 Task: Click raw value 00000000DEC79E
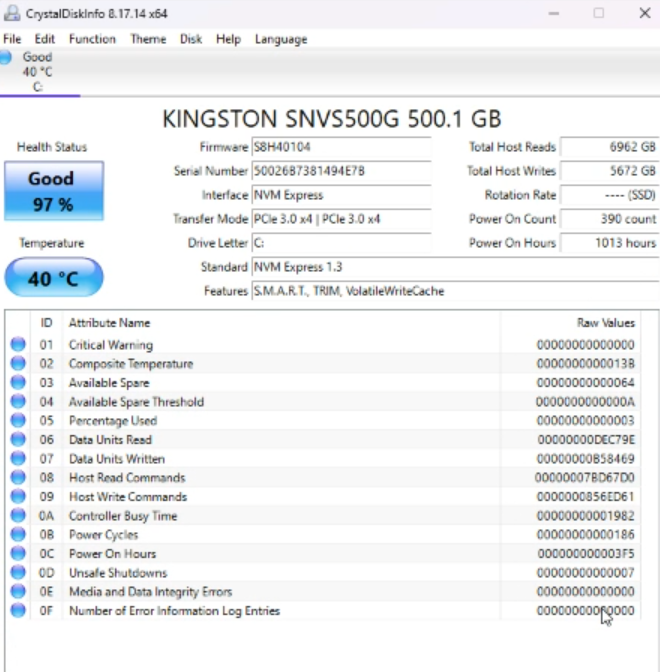[x=586, y=440]
